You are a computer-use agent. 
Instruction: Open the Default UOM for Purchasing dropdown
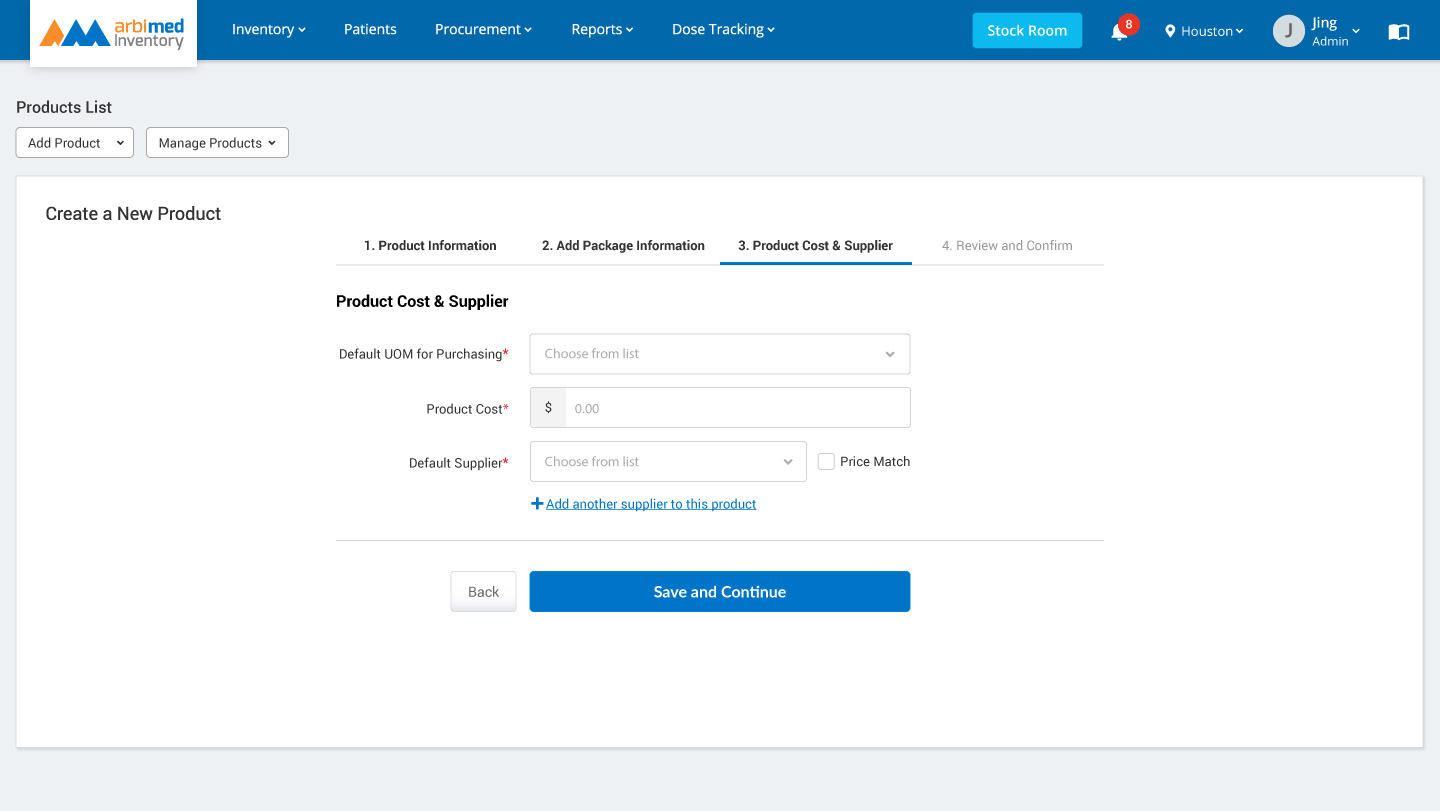[720, 354]
